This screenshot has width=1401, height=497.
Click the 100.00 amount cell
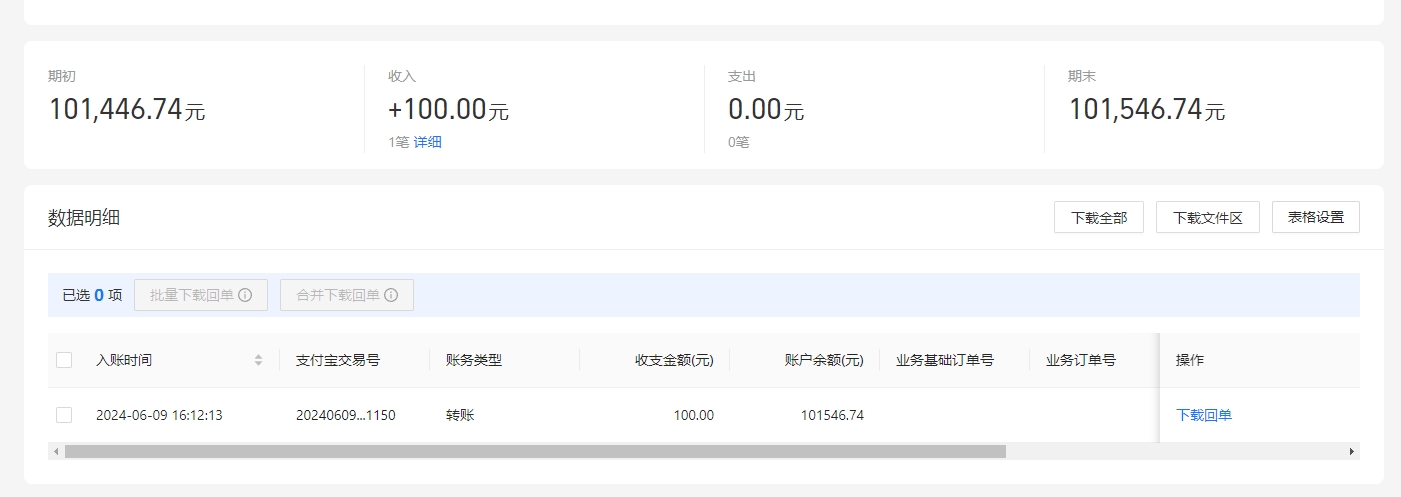tap(694, 415)
